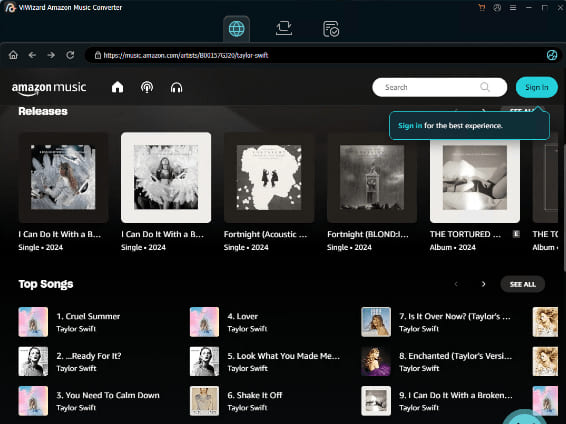Select song 4. Lover
The height and width of the screenshot is (424, 566).
pos(243,316)
